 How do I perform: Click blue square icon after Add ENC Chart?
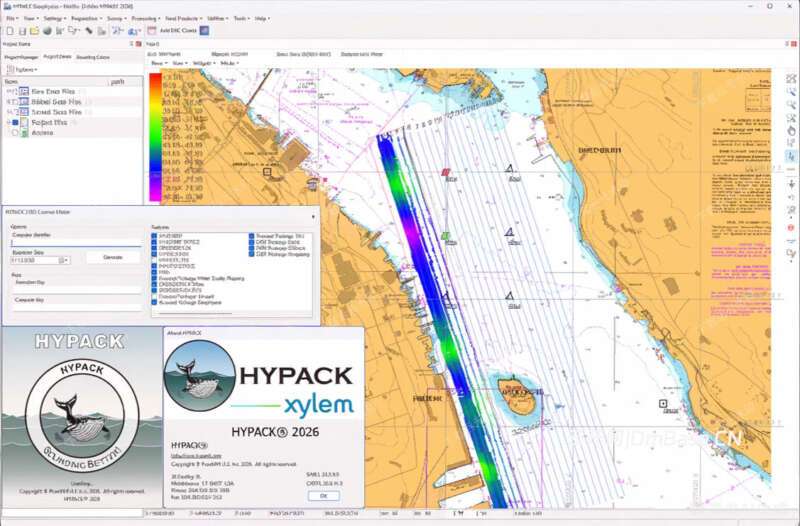204,31
